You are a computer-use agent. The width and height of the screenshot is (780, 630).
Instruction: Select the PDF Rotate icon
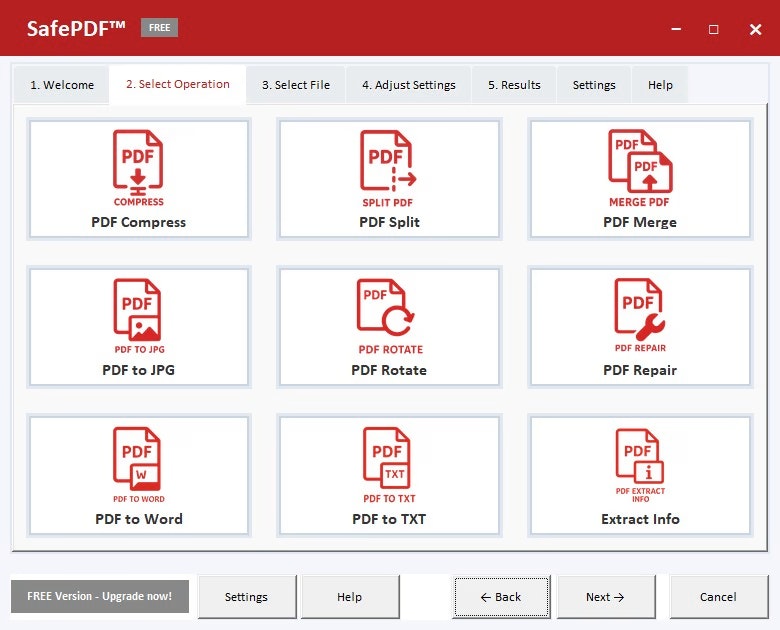point(389,316)
